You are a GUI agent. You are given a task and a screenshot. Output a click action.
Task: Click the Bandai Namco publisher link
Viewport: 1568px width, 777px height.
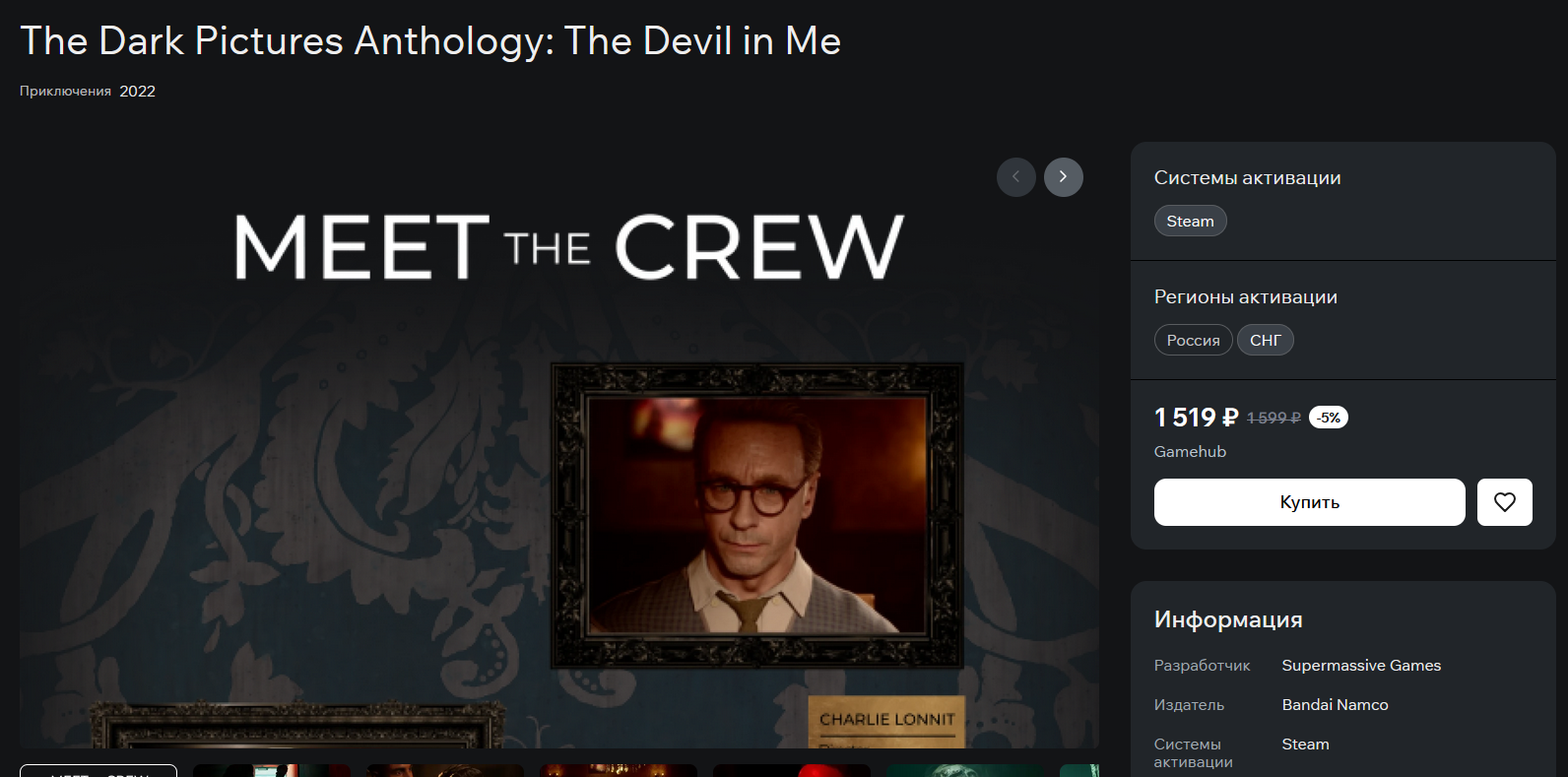[1335, 705]
